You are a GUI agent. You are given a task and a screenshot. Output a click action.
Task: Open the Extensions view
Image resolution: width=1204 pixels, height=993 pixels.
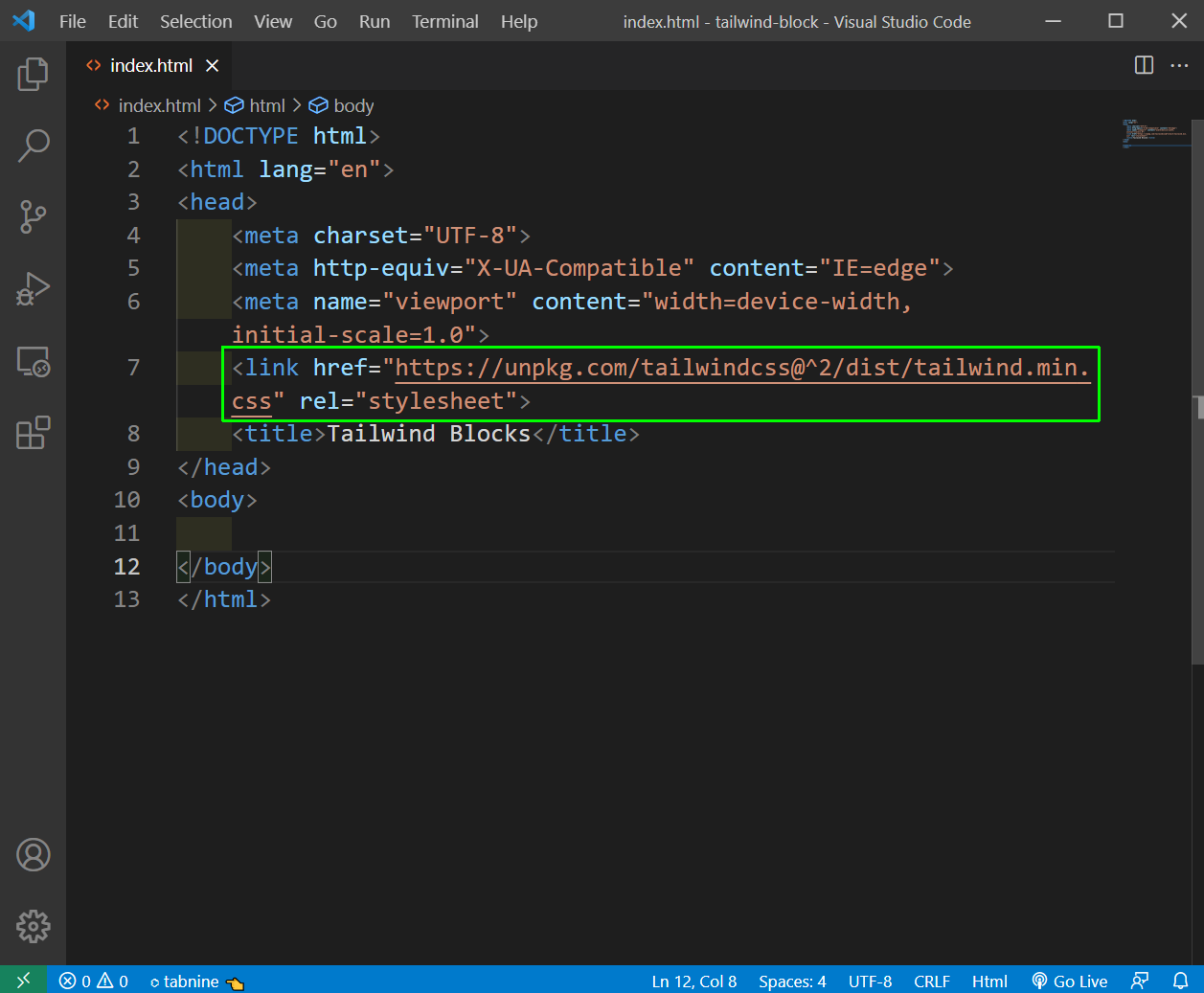coord(33,433)
